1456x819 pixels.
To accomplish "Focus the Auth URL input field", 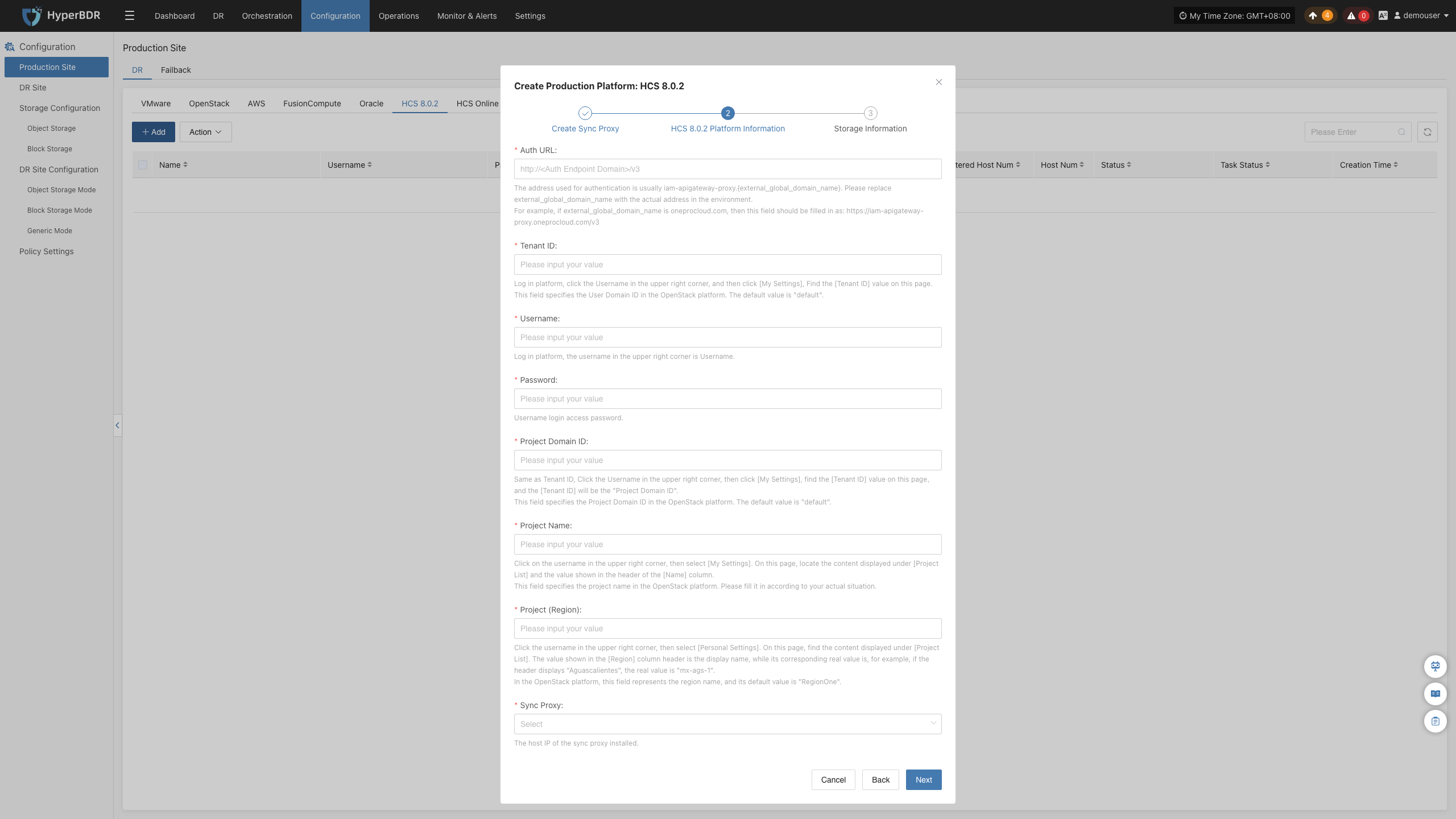I will 728,169.
